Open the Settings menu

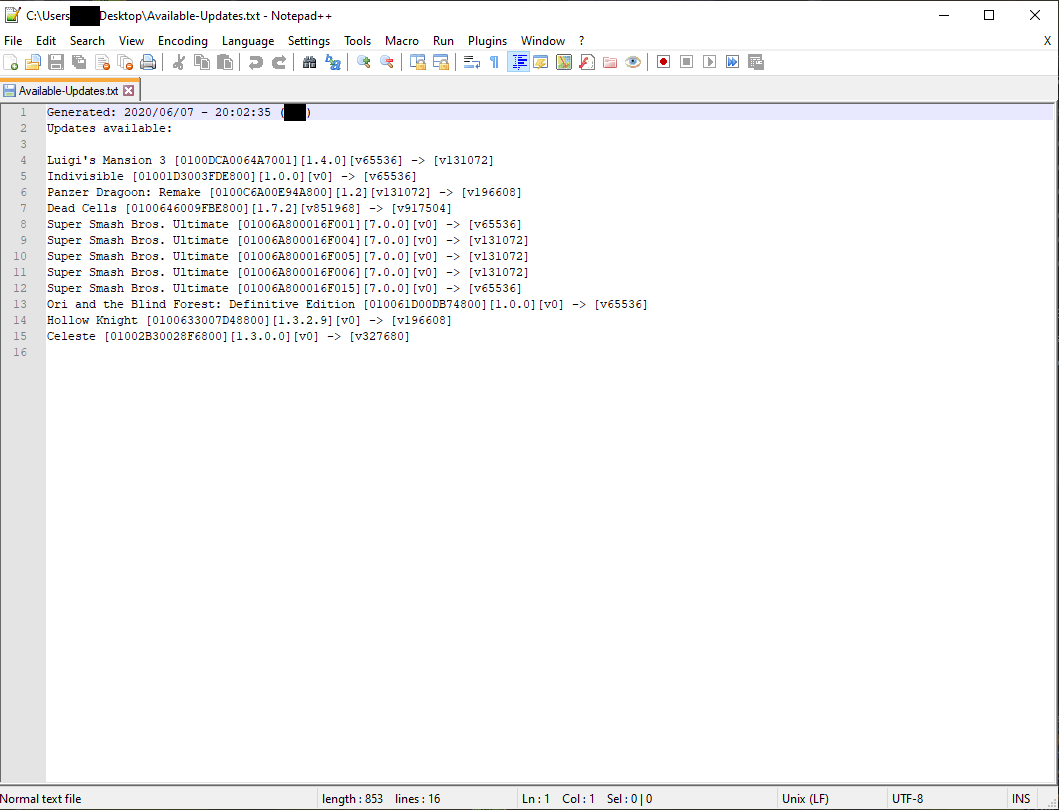click(x=309, y=41)
